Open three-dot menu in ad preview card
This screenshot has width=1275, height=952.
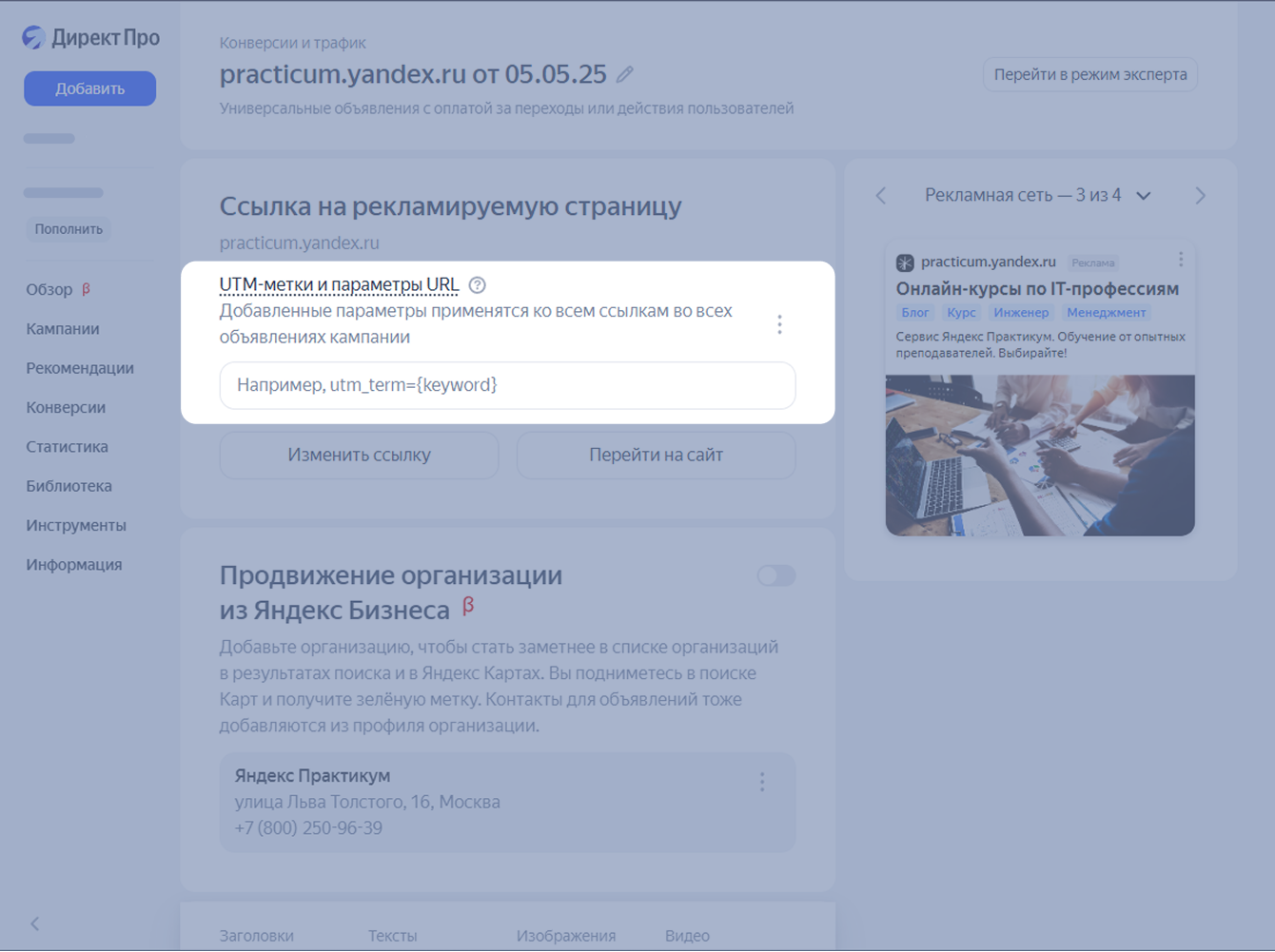[x=1181, y=260]
